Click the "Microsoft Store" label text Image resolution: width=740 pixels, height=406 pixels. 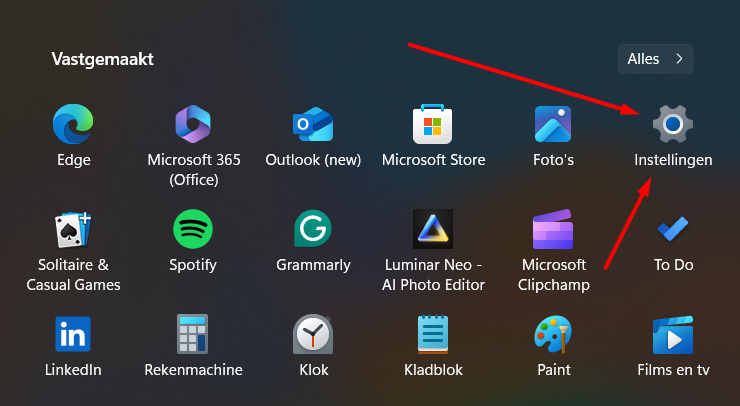(x=433, y=160)
